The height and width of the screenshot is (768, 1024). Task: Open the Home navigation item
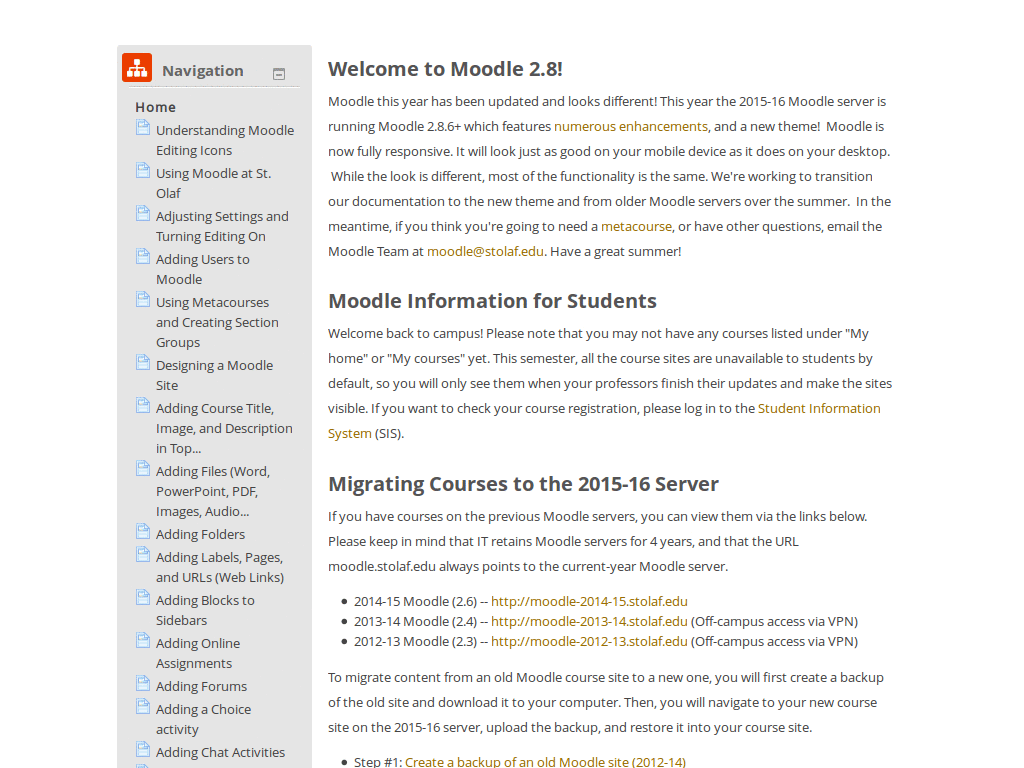pos(155,107)
